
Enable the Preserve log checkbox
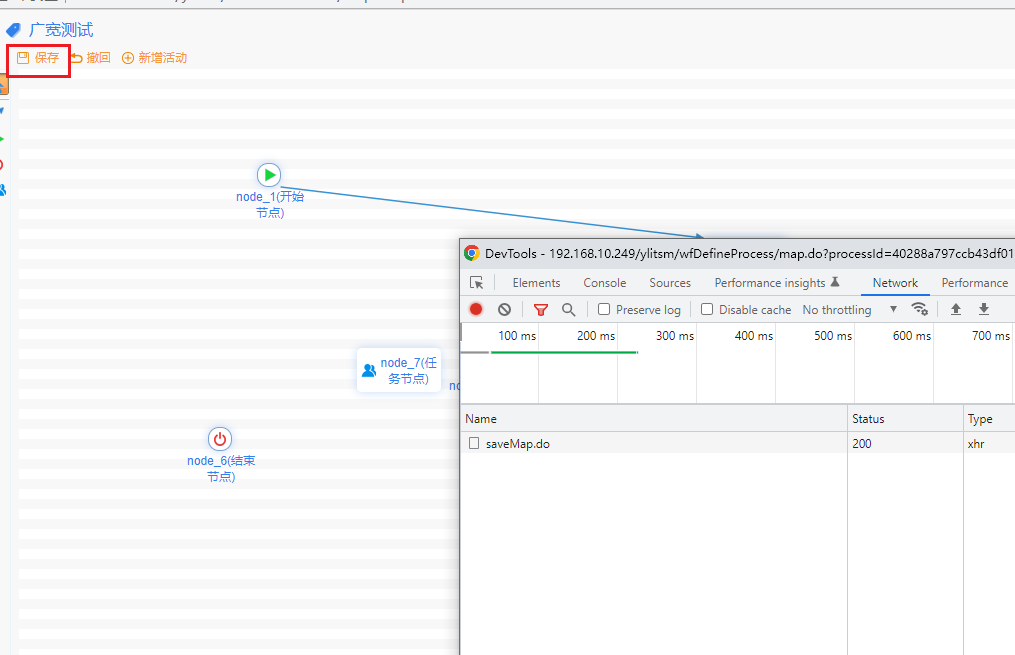(604, 309)
